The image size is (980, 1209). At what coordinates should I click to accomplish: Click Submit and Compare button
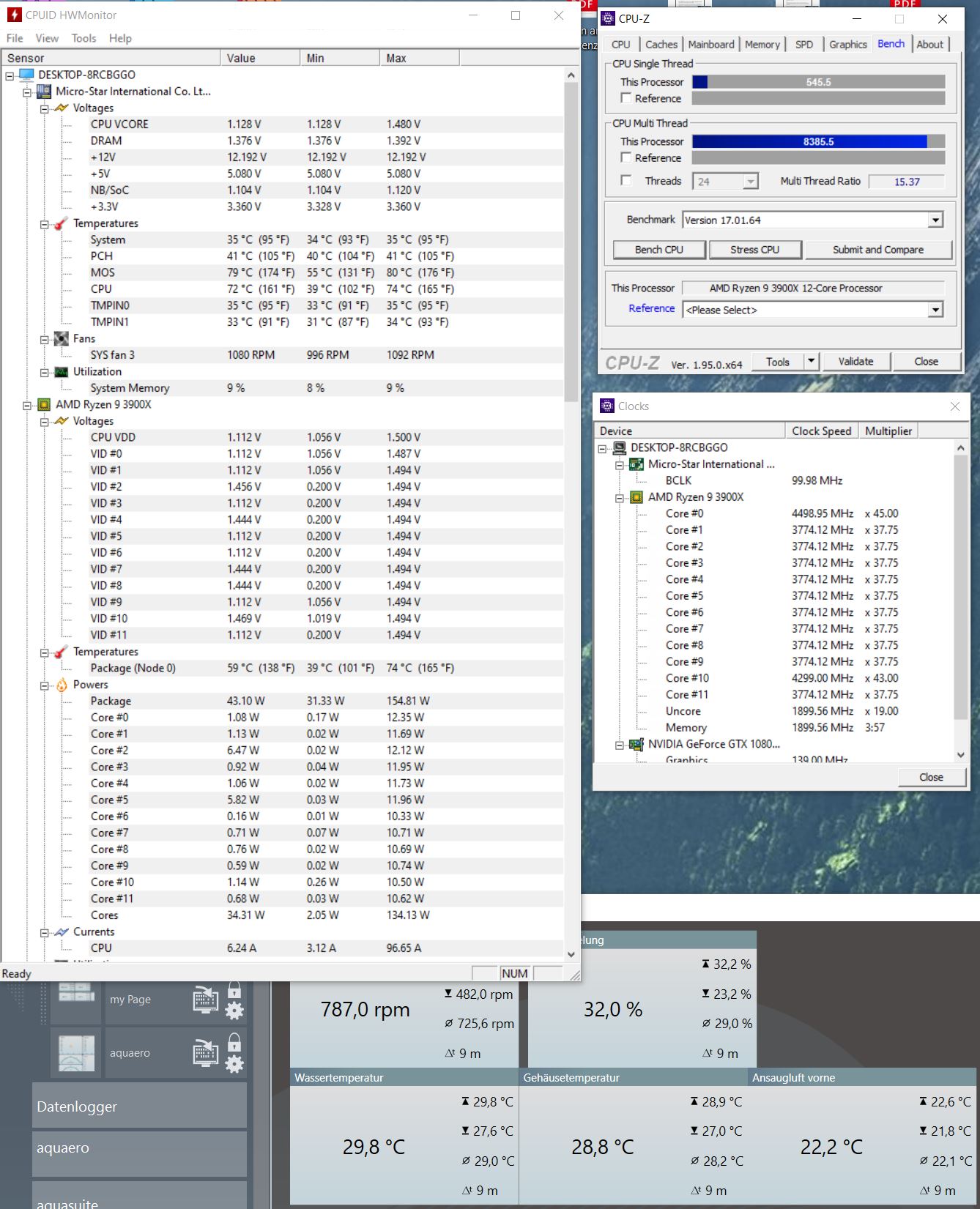[x=878, y=250]
